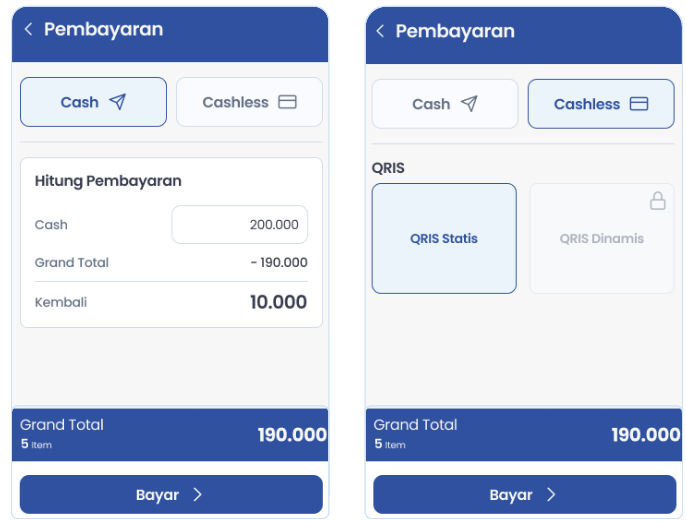686x521 pixels.
Task: Choose the QRIS Statis payment option
Action: pyautogui.click(x=444, y=238)
